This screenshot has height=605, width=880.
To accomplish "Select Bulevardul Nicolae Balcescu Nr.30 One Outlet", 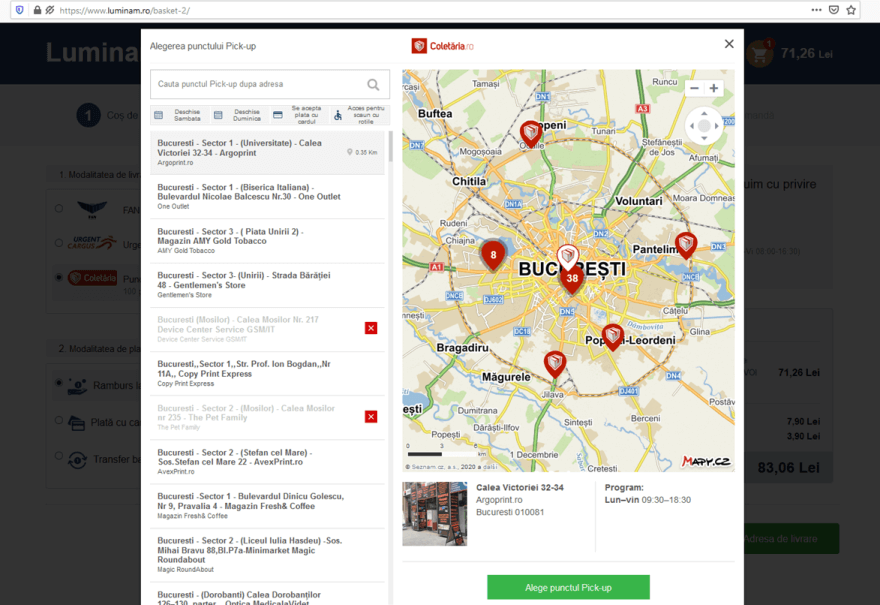I will click(267, 196).
